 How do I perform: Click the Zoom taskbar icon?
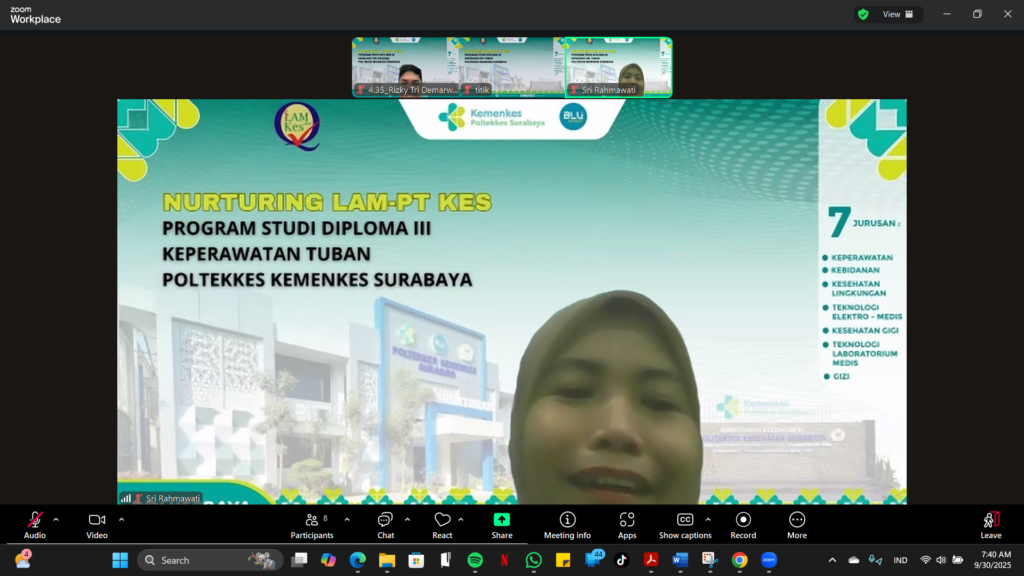tap(769, 560)
